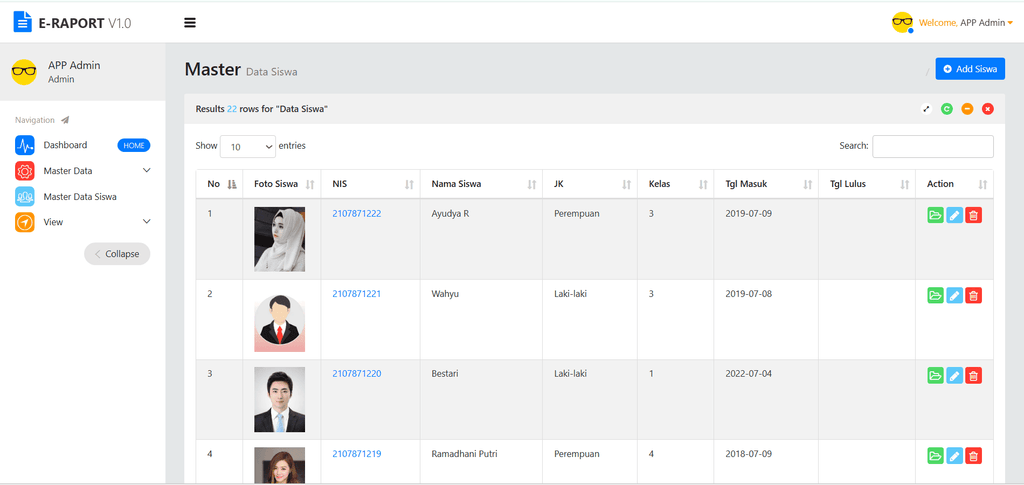1024x485 pixels.
Task: Click the HOME badge
Action: pos(134,146)
